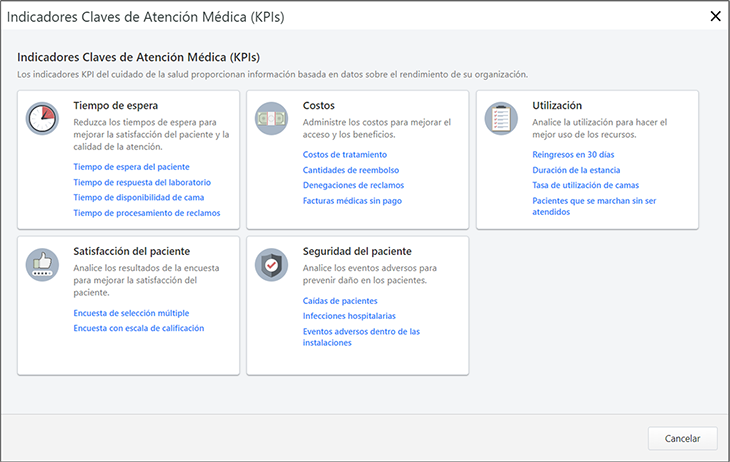Open Facturas médicas sin pago
This screenshot has height=462, width=730.
click(x=352, y=201)
